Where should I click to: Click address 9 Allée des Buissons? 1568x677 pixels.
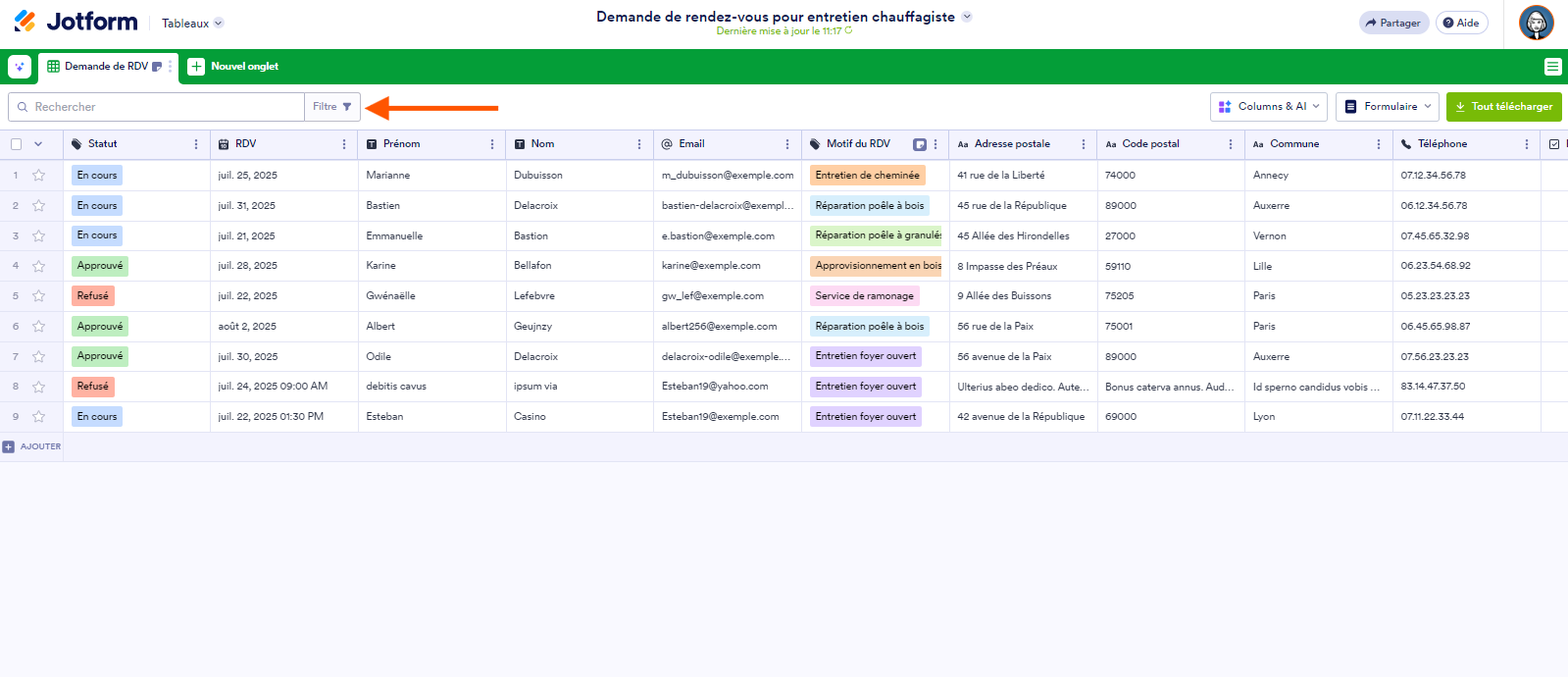1004,296
